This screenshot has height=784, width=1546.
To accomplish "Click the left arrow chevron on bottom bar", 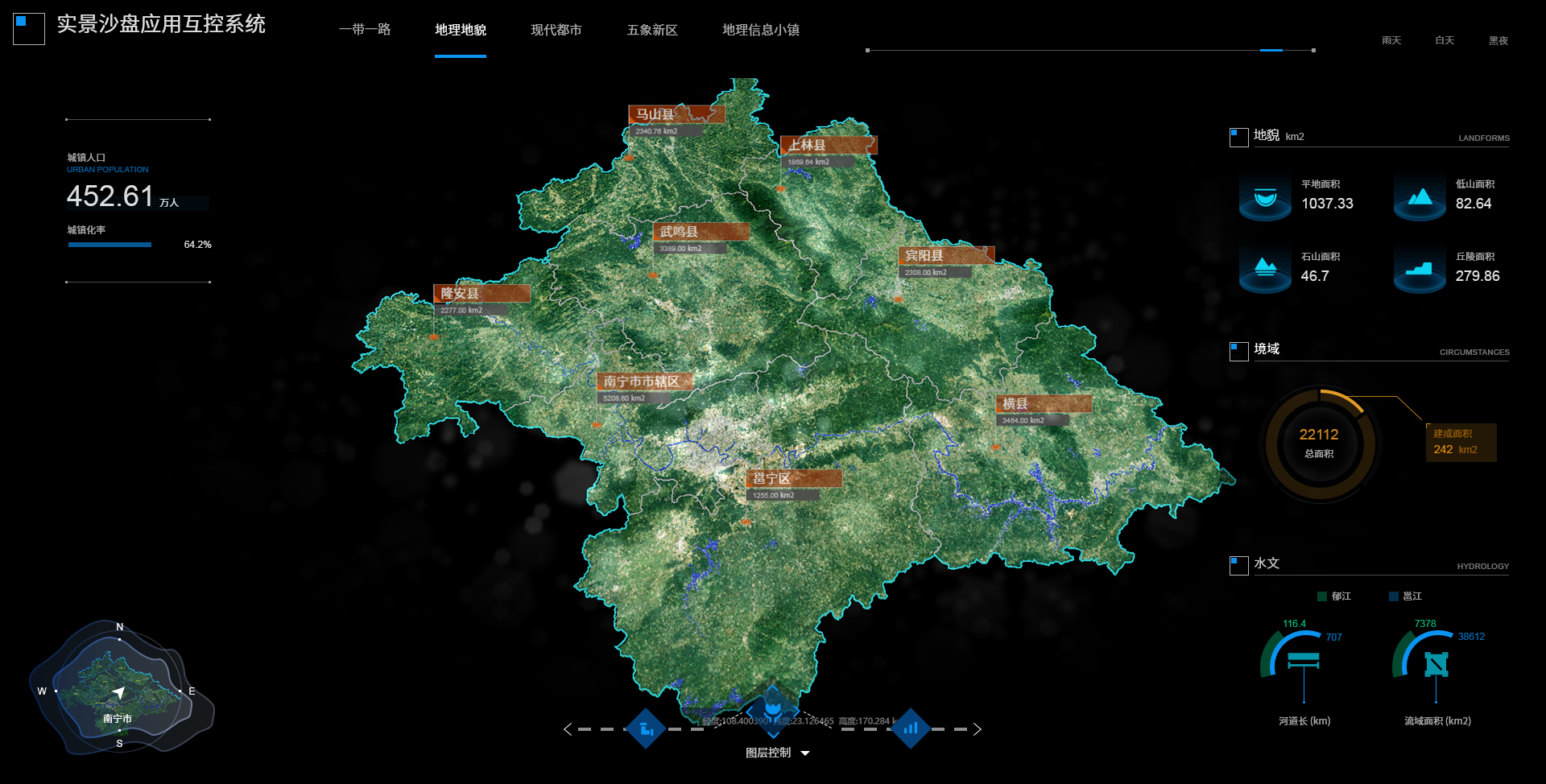I will coord(568,729).
